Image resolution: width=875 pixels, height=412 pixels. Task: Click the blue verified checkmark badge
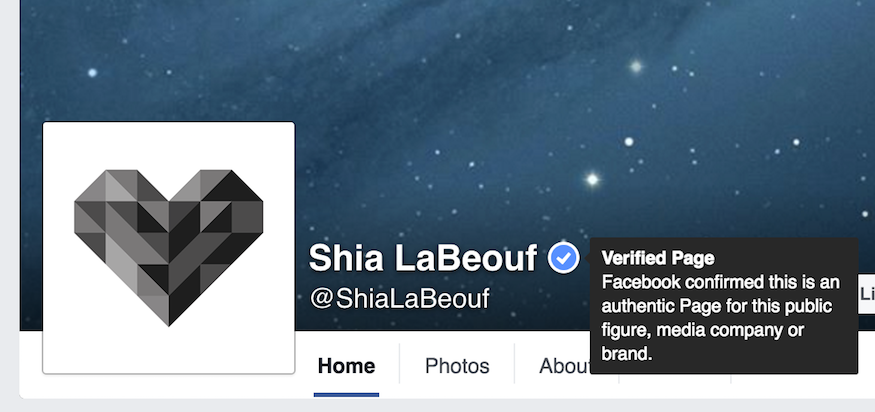pos(564,258)
